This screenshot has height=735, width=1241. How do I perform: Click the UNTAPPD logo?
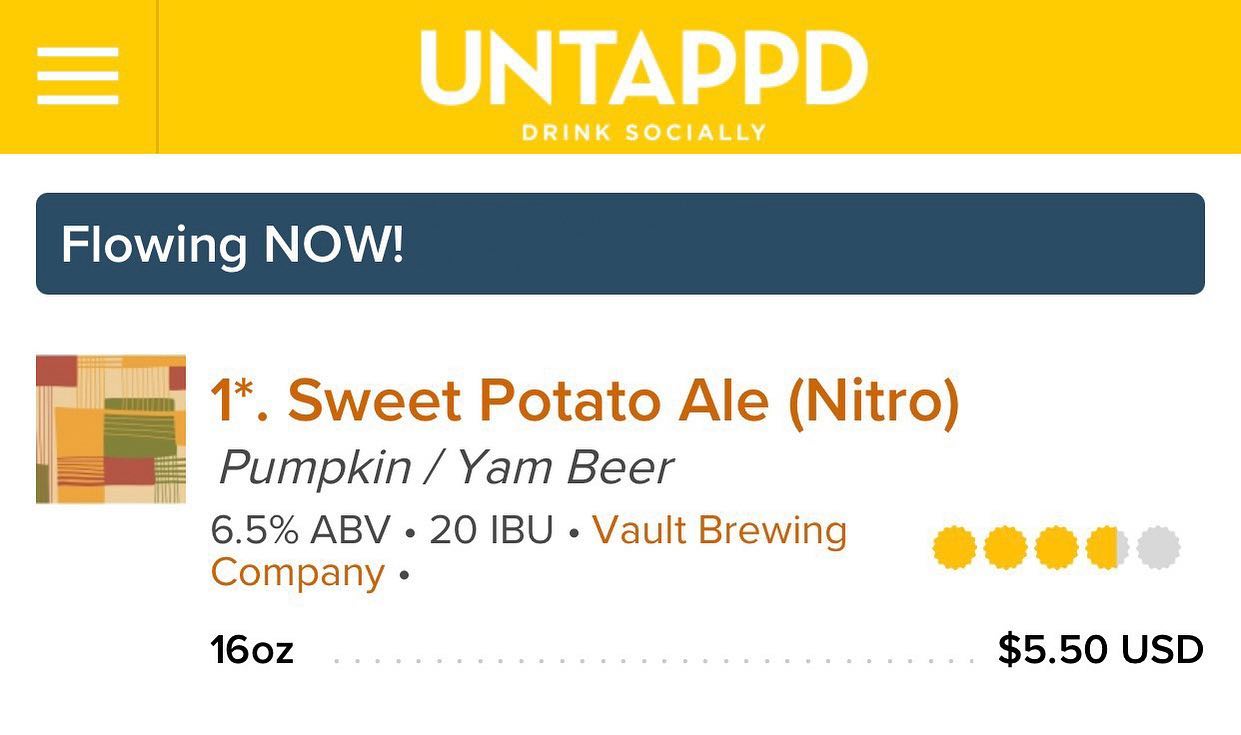644,69
